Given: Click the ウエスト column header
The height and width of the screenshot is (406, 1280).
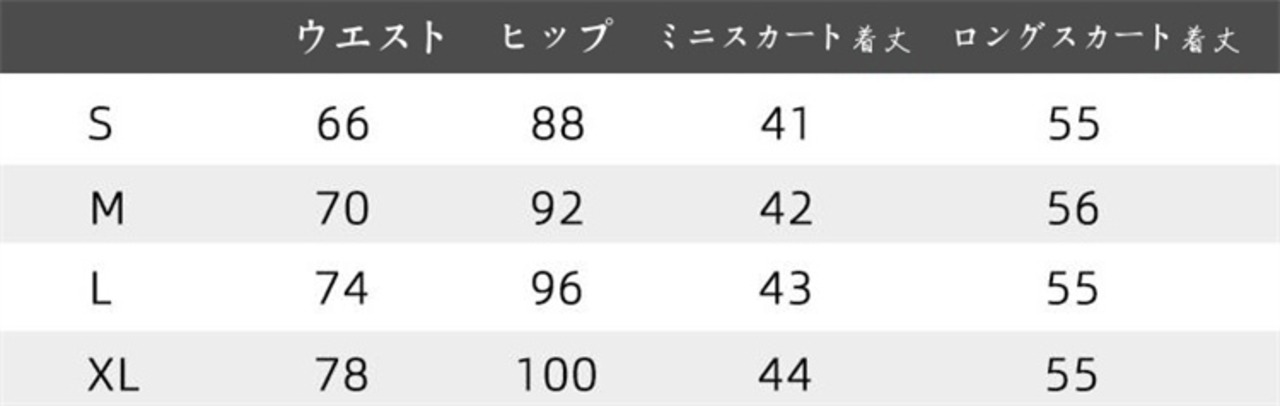Looking at the screenshot, I should 371,37.
